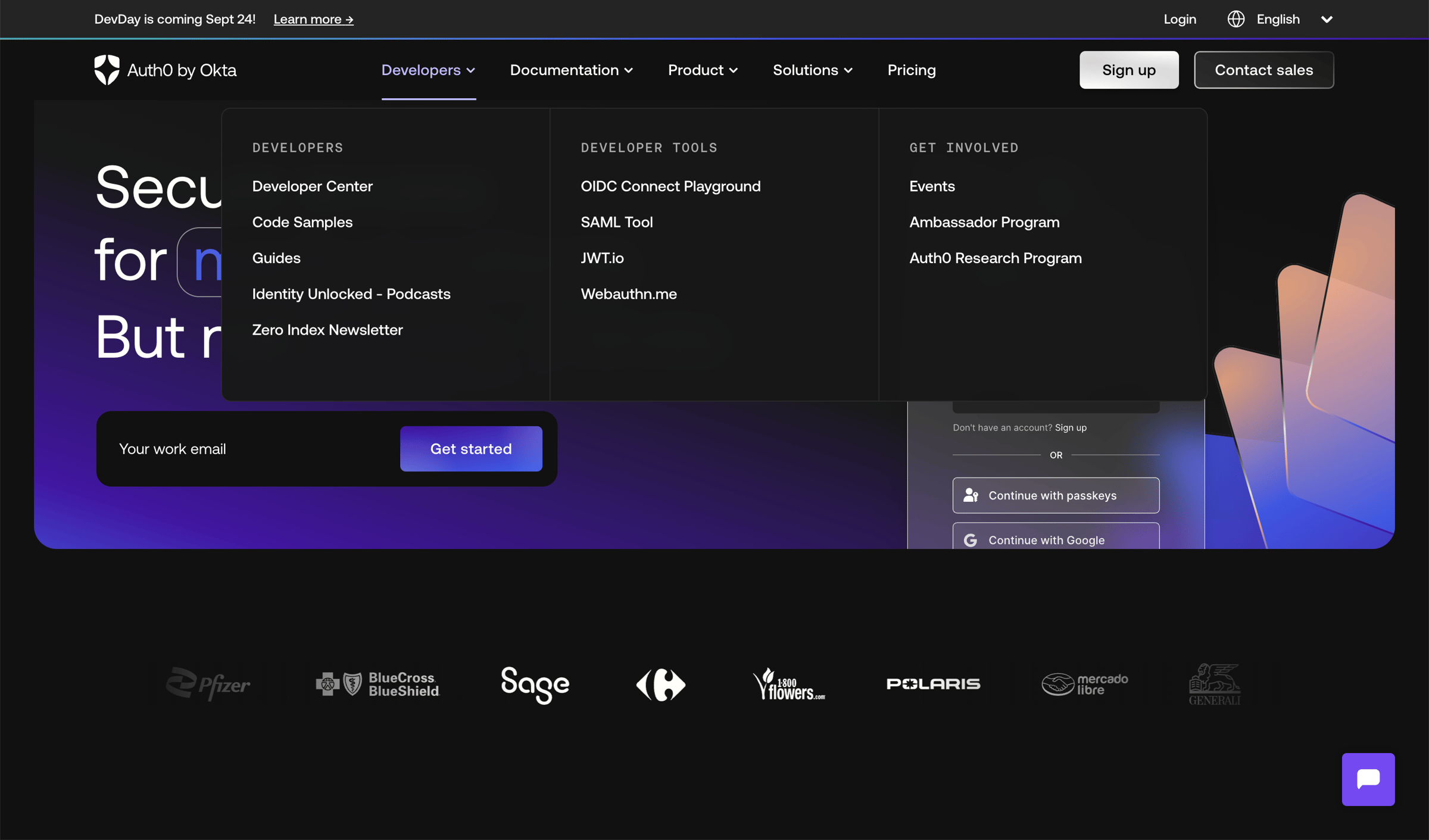Click the Polaris logo
This screenshot has width=1429, height=840.
tap(933, 684)
